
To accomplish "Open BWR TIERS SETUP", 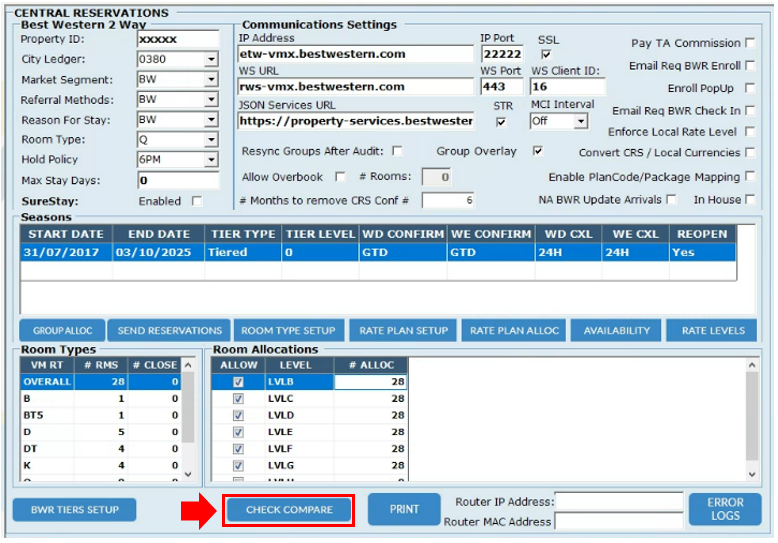I will tap(74, 510).
